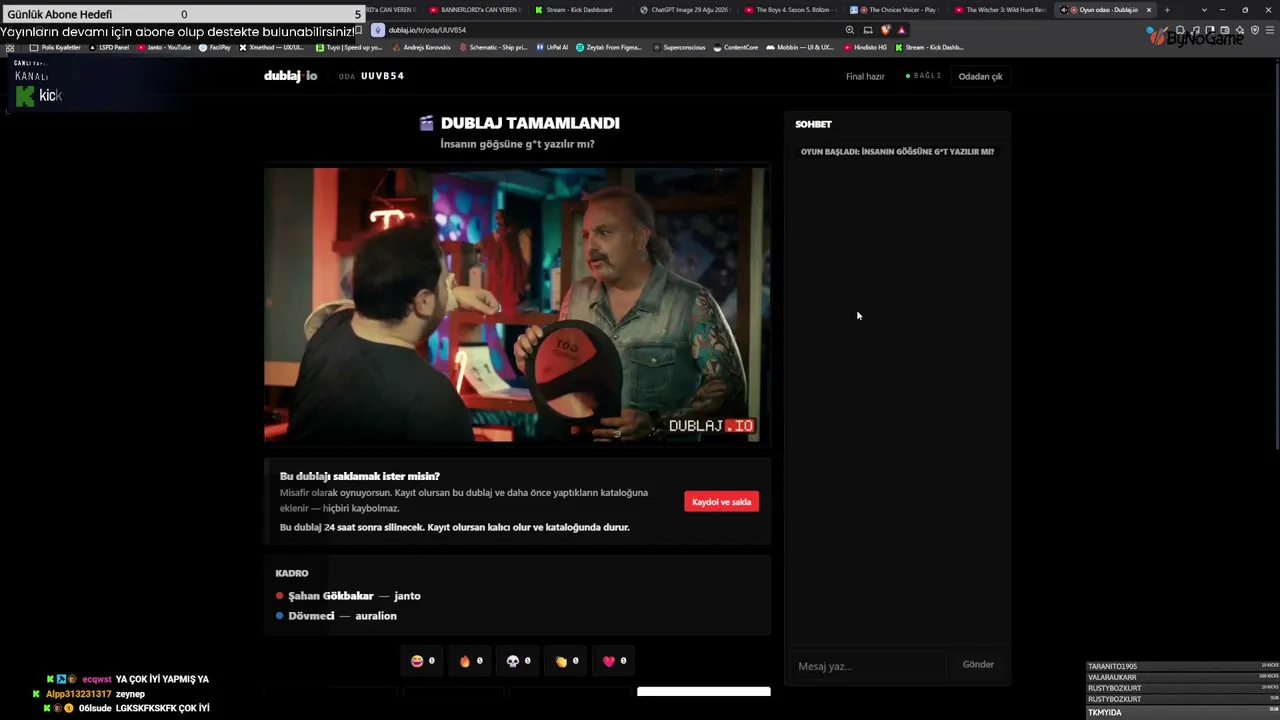The image size is (1280, 720).
Task: Click the 'DUBLAJ TAMAMLANDI' heading
Action: [x=530, y=123]
